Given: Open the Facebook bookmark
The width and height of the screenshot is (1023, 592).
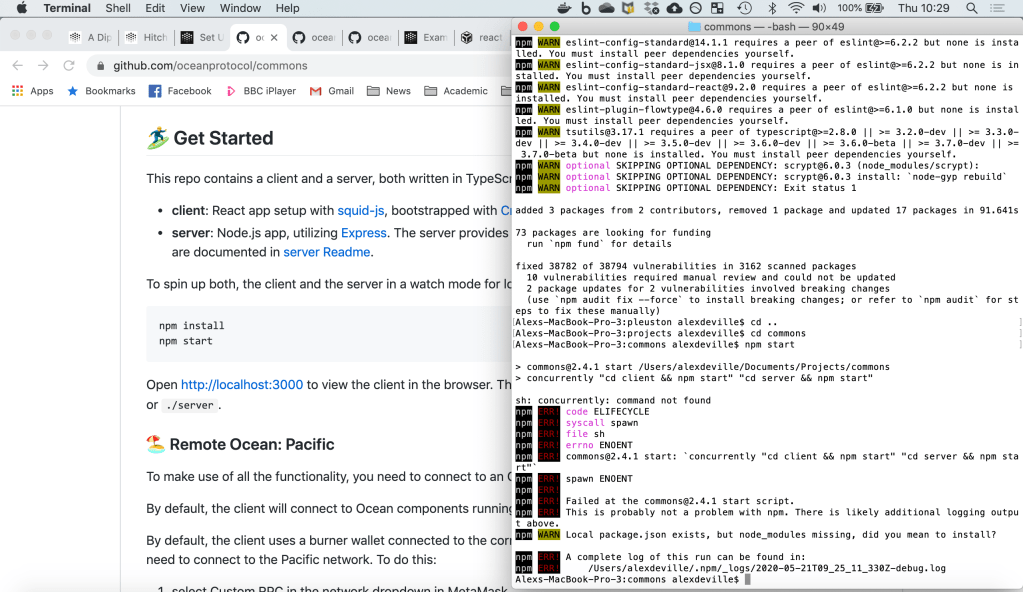Looking at the screenshot, I should [180, 91].
